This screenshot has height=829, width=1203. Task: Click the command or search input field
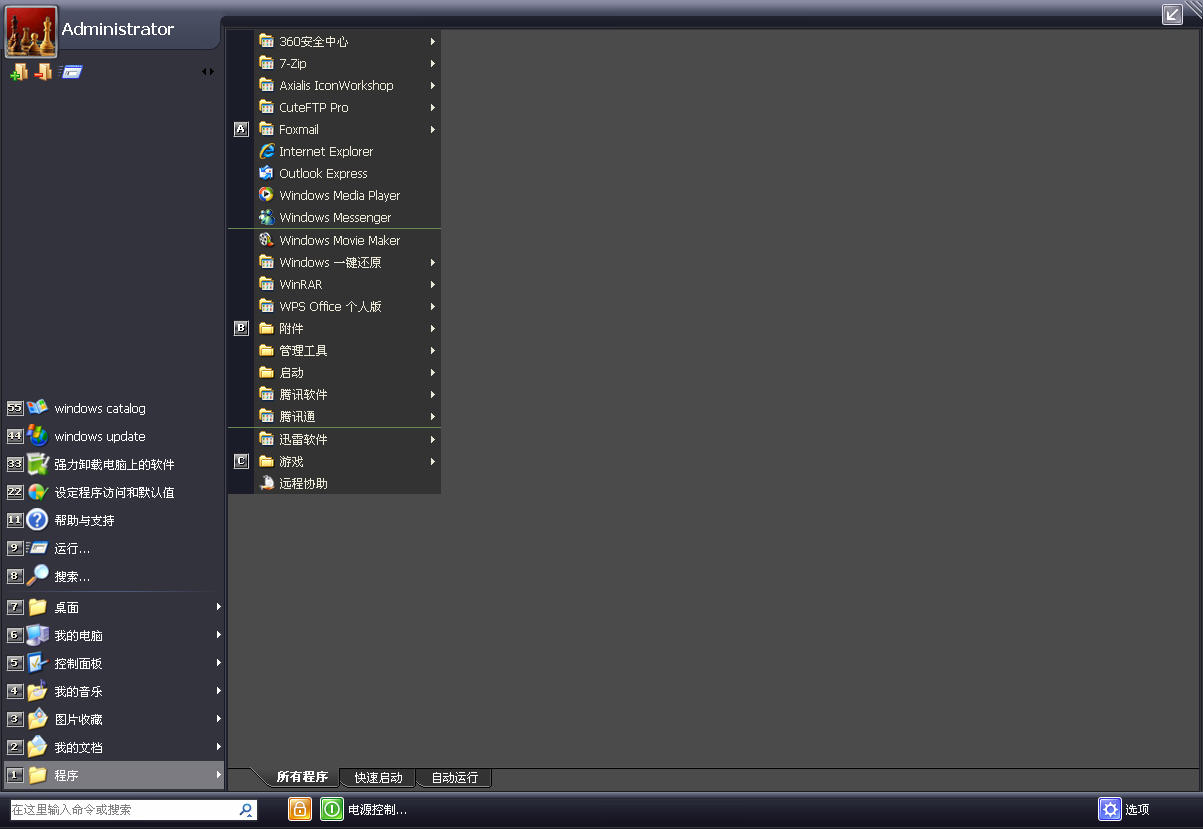tap(123, 810)
